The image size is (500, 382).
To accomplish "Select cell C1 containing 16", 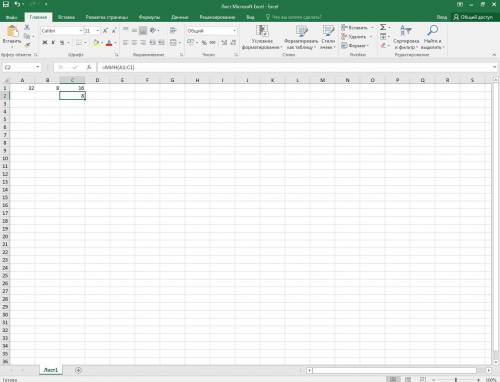I will 72,88.
